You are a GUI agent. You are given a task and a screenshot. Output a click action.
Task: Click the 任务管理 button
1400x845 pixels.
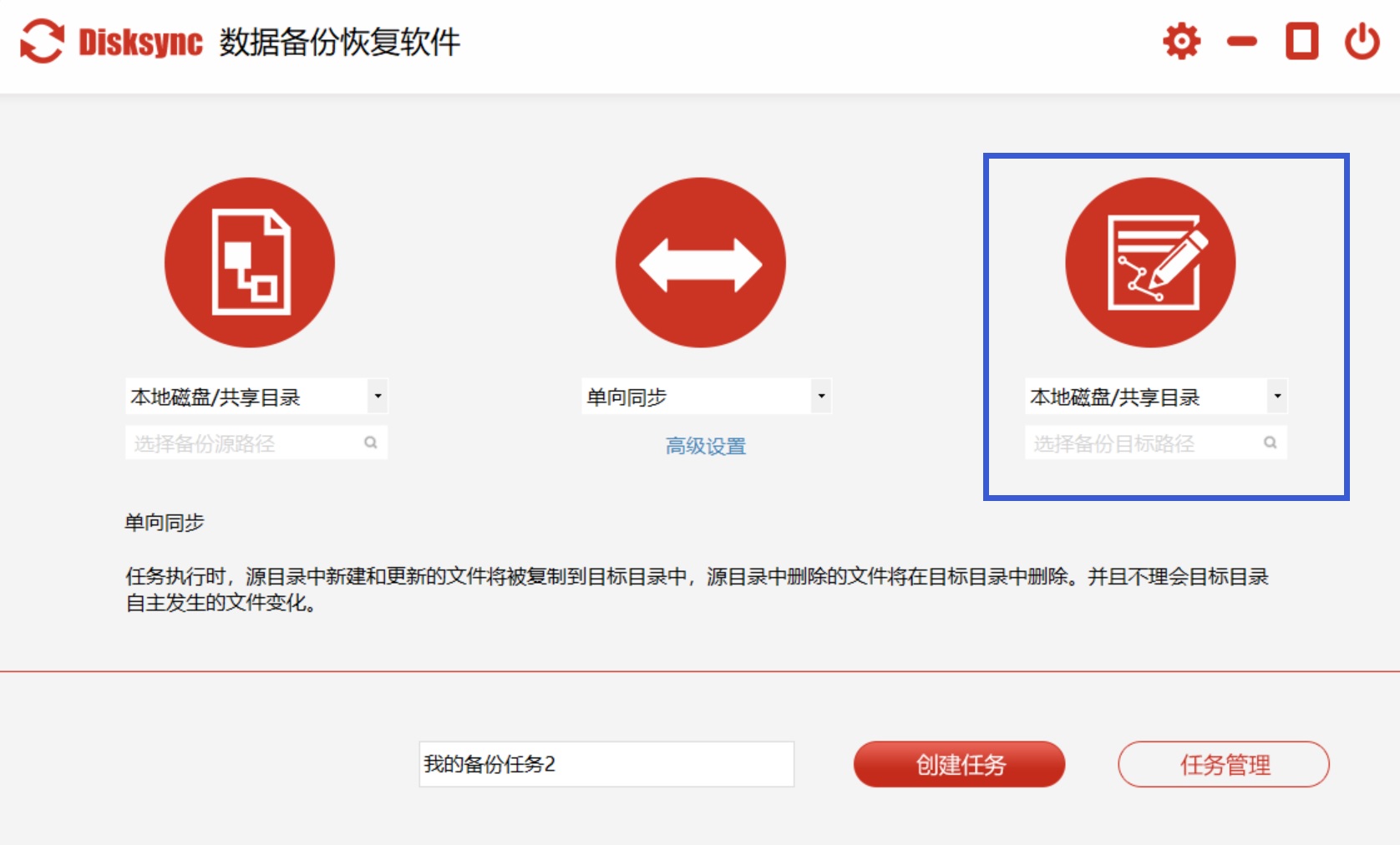(1224, 764)
